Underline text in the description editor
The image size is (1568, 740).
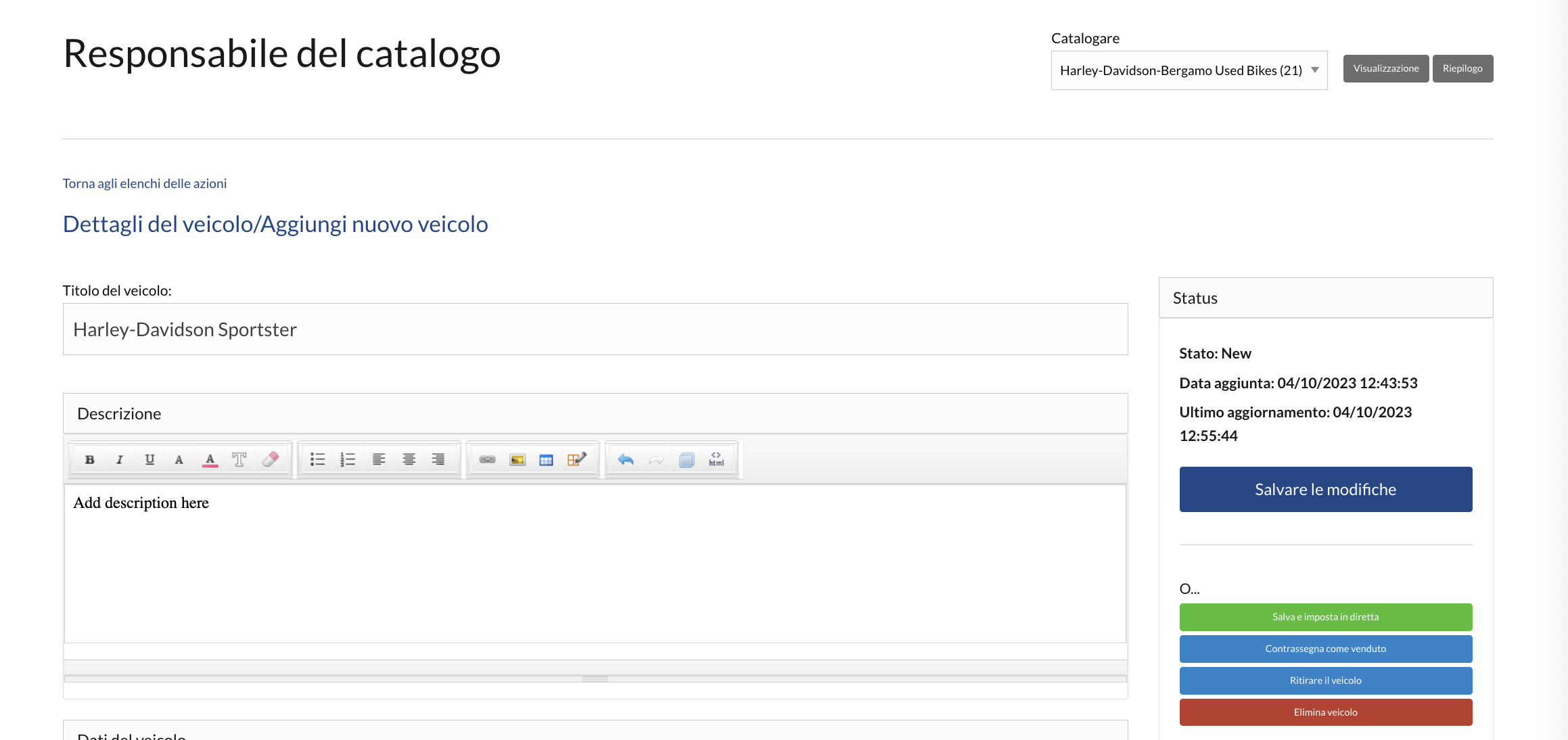click(149, 459)
